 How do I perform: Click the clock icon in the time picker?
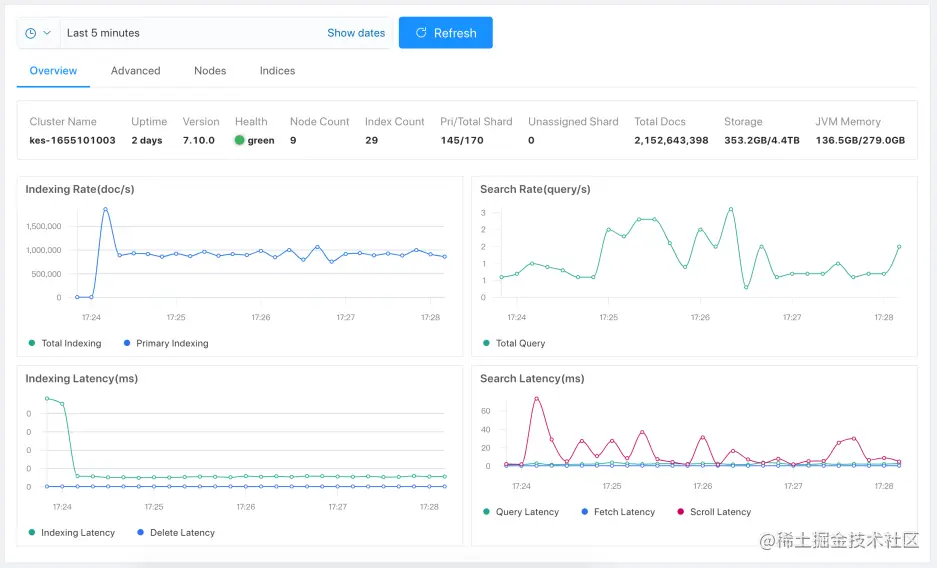point(30,33)
